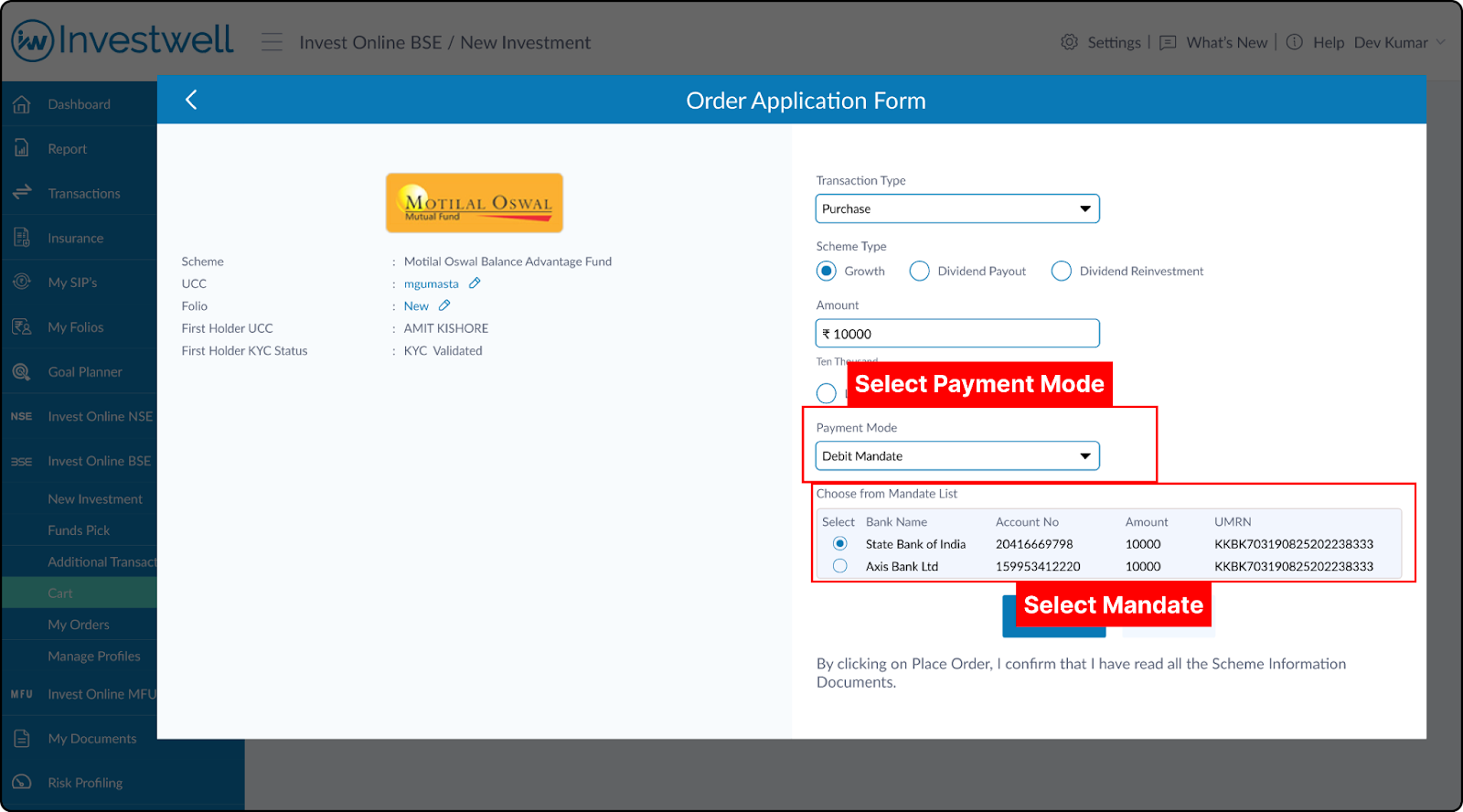
Task: Click the Goal Planner icon
Action: (x=22, y=371)
